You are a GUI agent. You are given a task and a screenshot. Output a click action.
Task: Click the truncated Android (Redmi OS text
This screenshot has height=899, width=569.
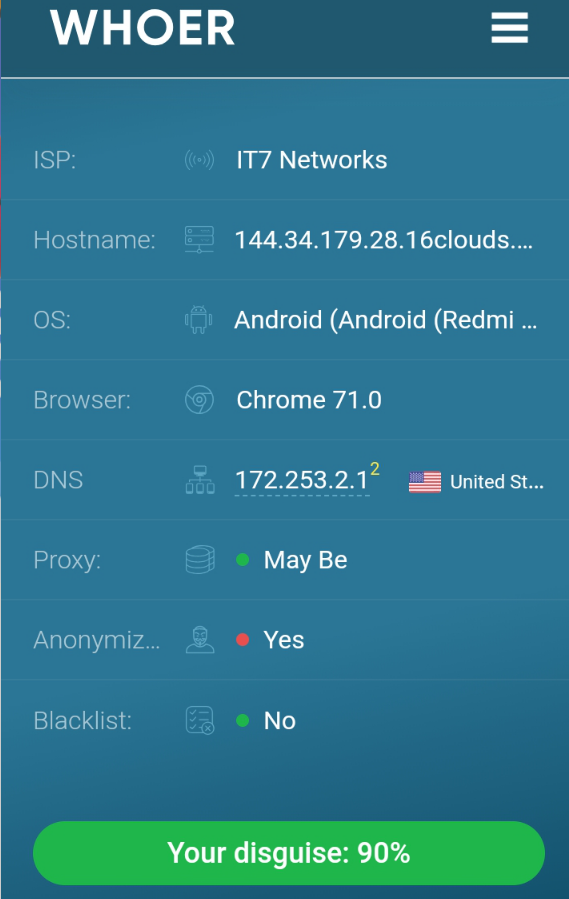click(x=385, y=320)
